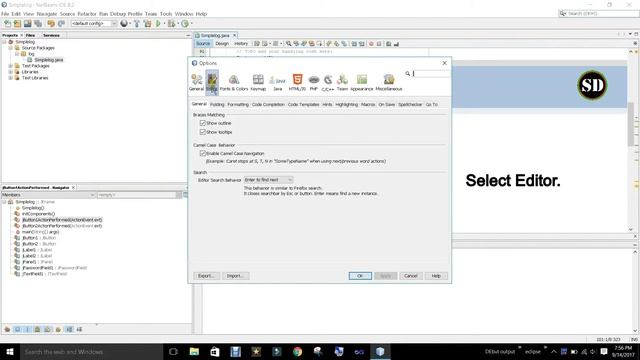The width and height of the screenshot is (640, 360).
Task: Open the Miscellaneous options category
Action: (389, 82)
